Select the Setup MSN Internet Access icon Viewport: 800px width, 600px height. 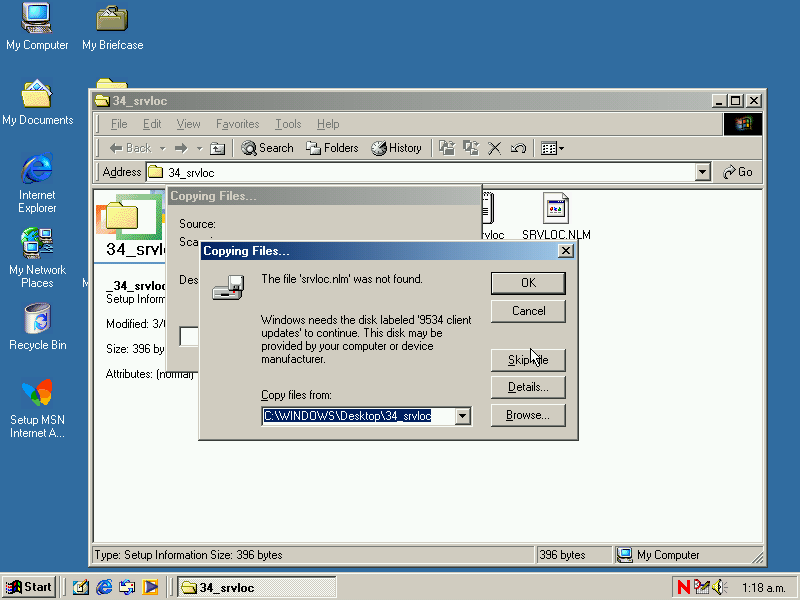click(x=37, y=408)
